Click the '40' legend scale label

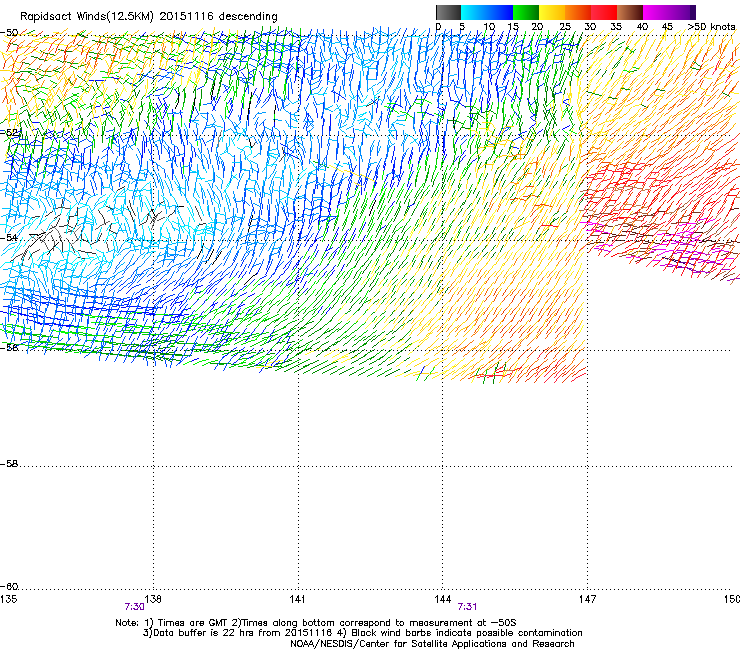(x=642, y=27)
